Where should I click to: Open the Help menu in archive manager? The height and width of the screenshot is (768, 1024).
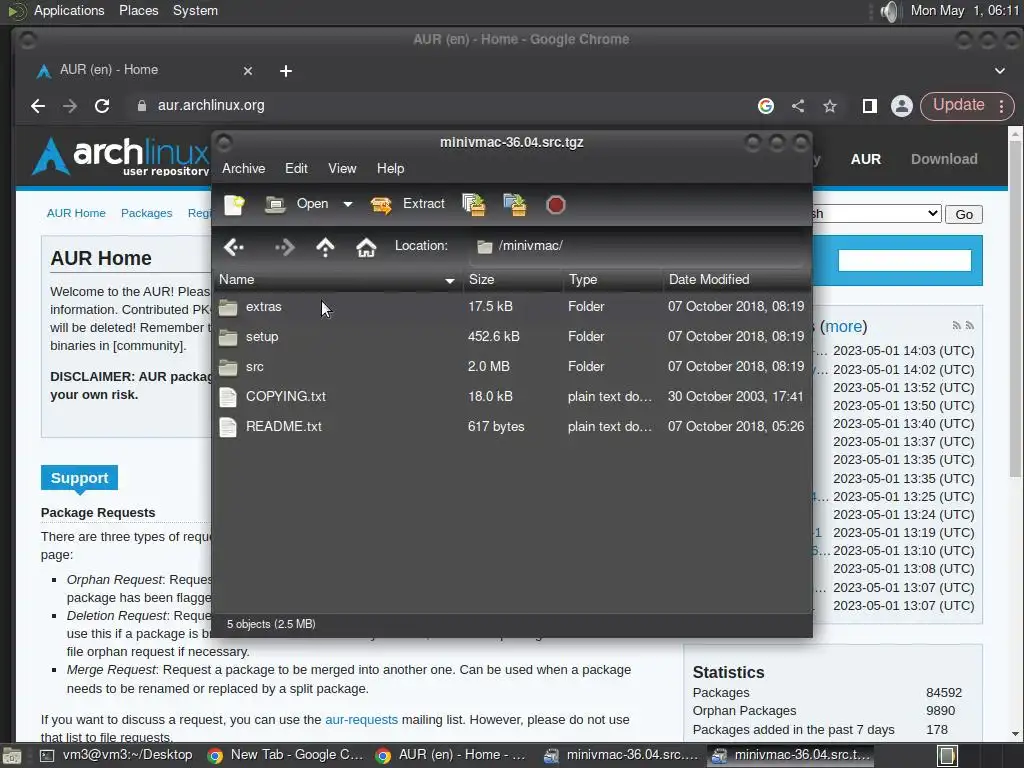391,168
